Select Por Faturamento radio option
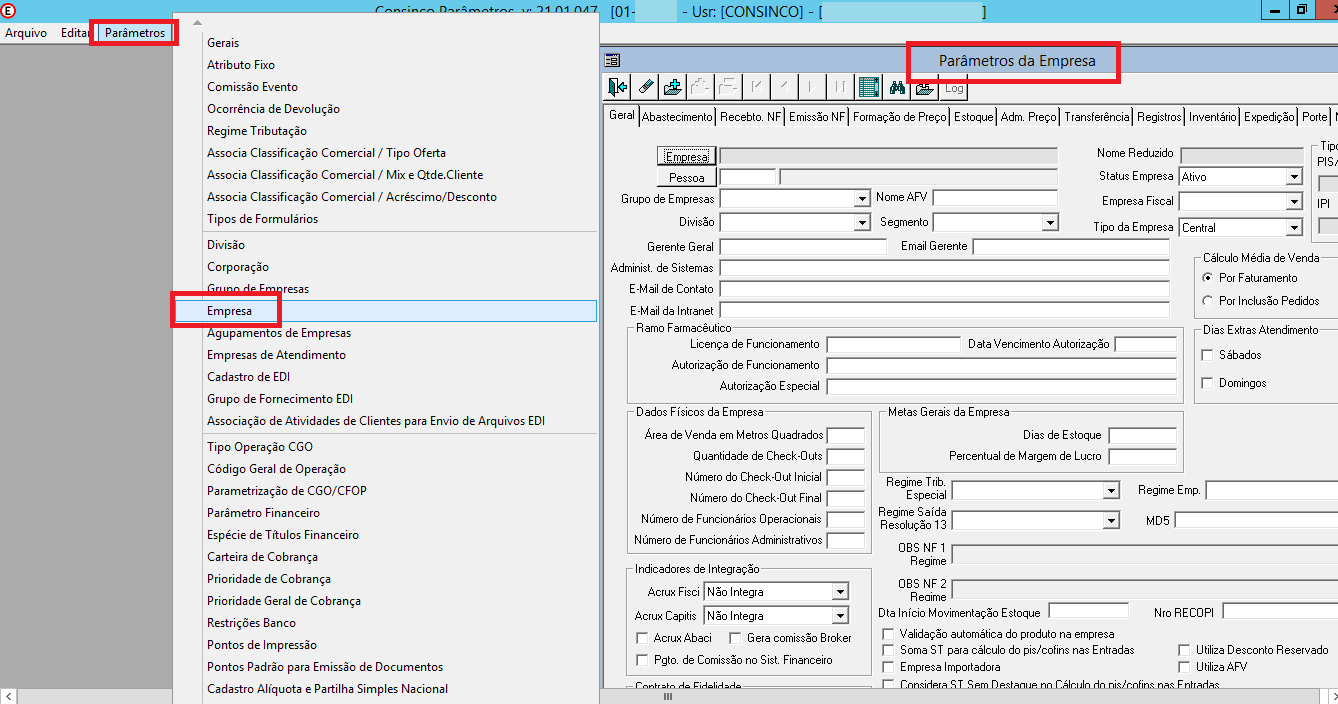Screen dimensions: 1338x704 [x=1208, y=278]
